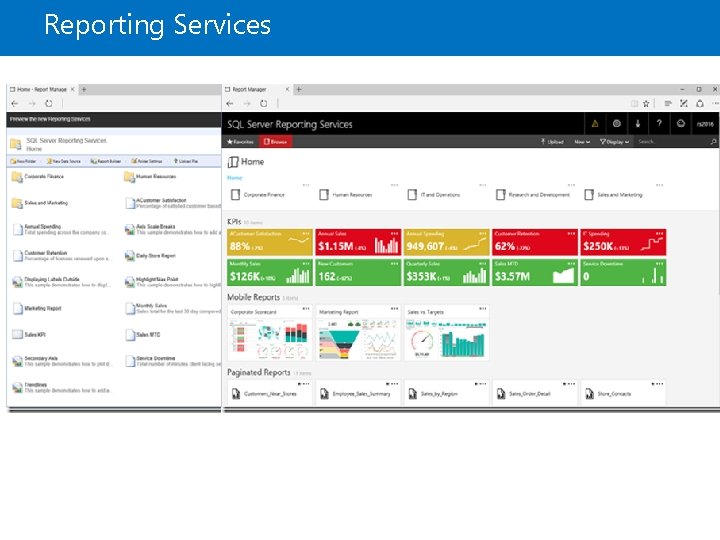Open the help question mark icon

[x=659, y=124]
